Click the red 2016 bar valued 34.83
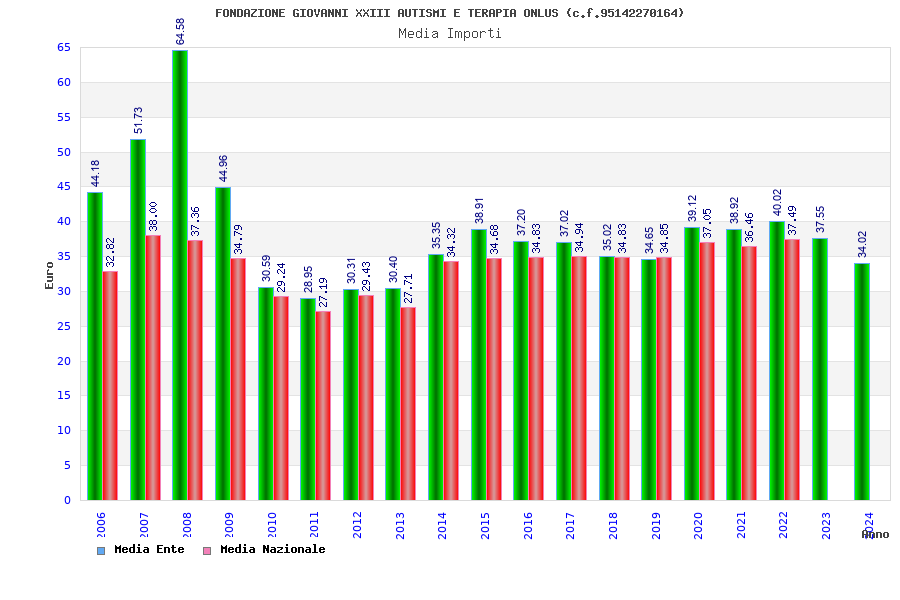900x600 pixels. (x=536, y=379)
